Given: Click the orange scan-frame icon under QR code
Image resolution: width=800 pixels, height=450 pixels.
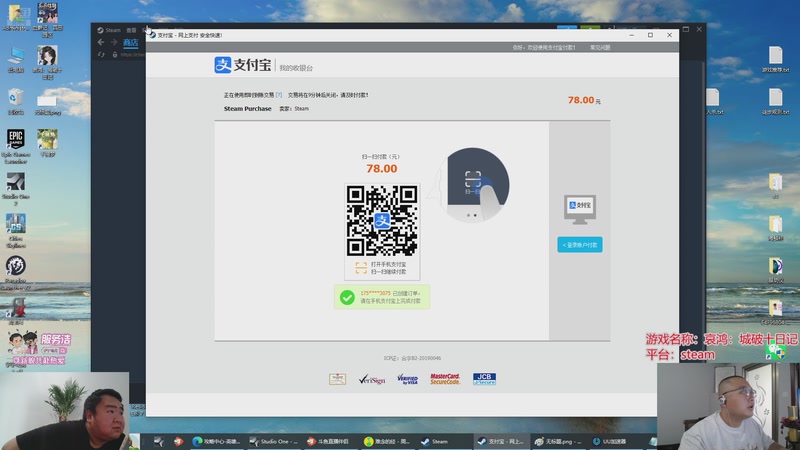Looking at the screenshot, I should (x=361, y=268).
